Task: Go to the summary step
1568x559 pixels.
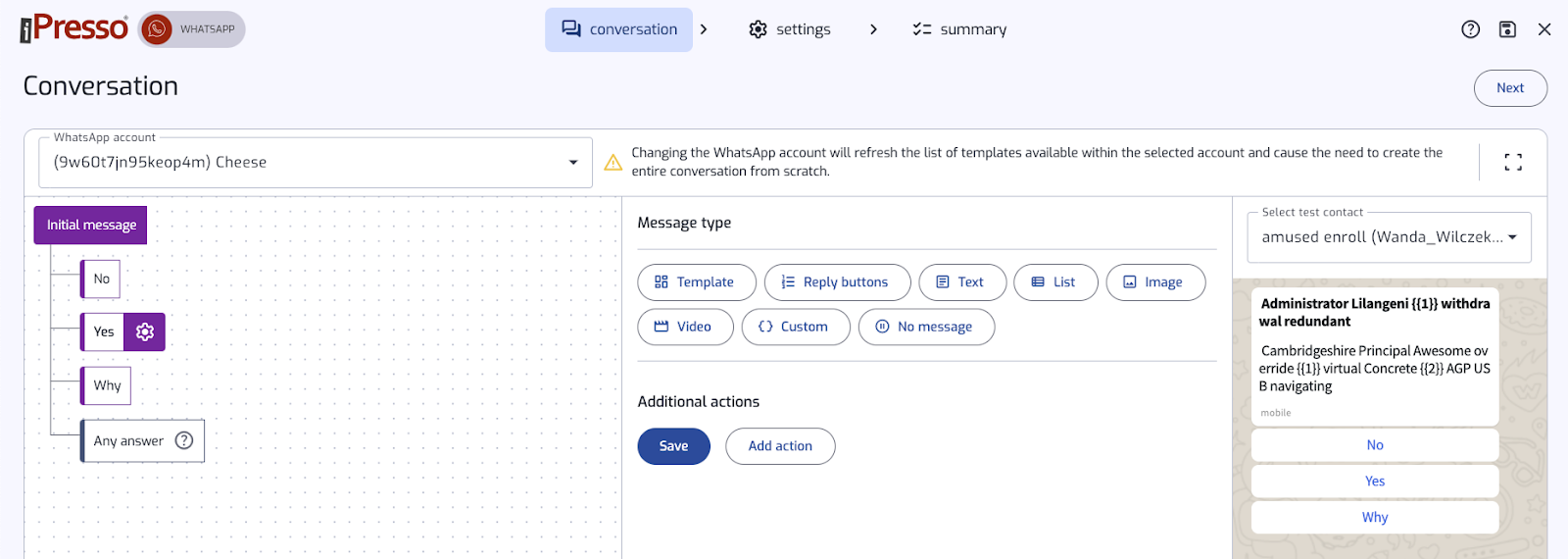Action: pos(959,29)
